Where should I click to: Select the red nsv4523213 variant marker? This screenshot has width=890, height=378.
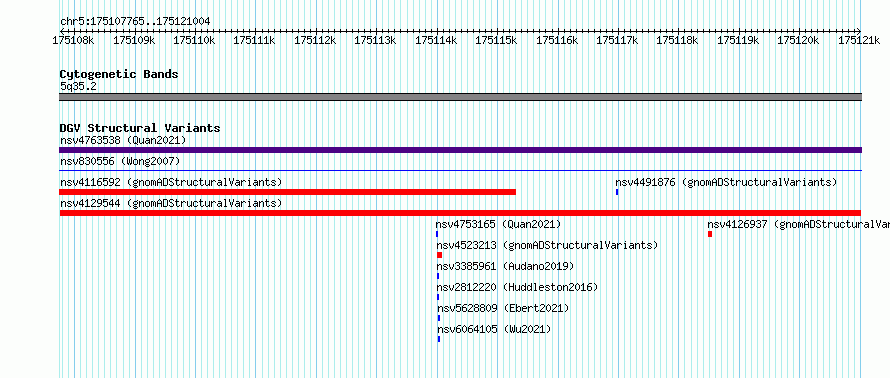pyautogui.click(x=439, y=255)
